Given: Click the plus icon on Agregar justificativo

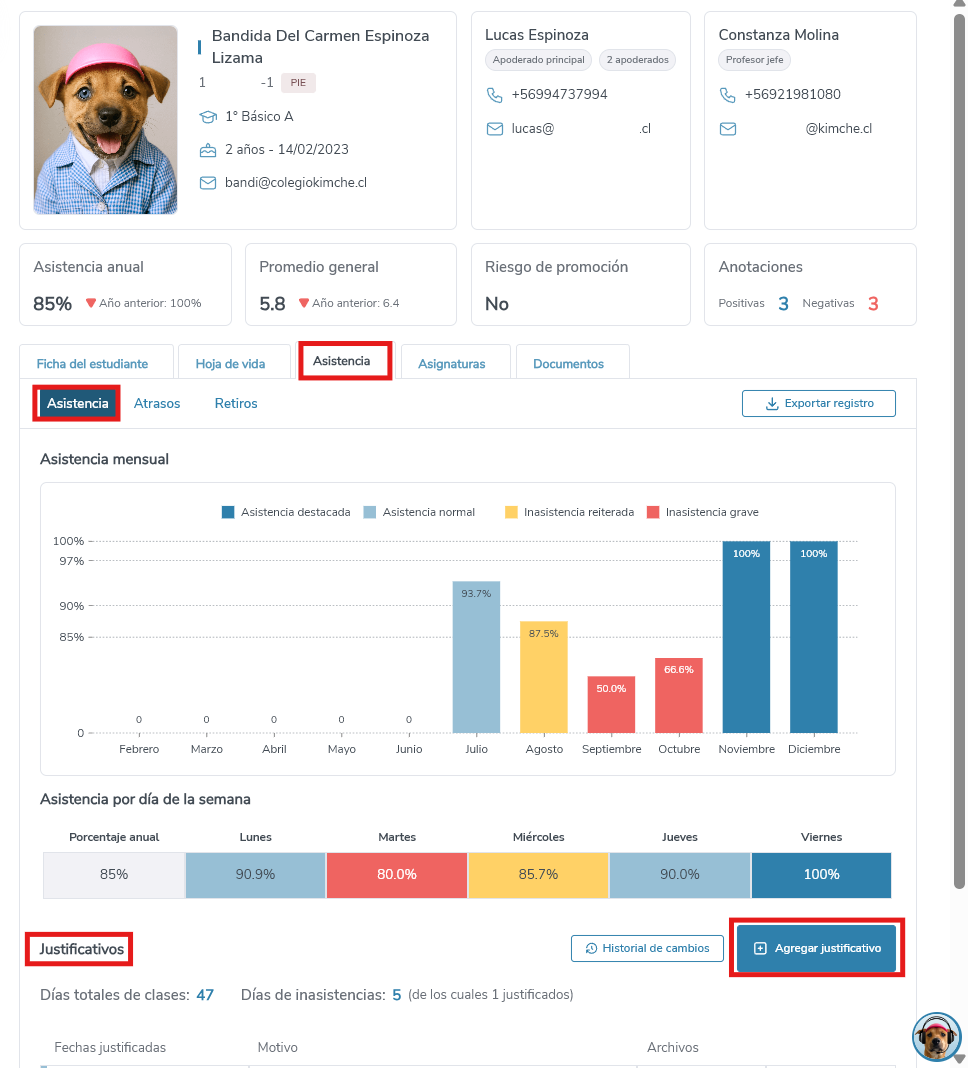Looking at the screenshot, I should 760,948.
